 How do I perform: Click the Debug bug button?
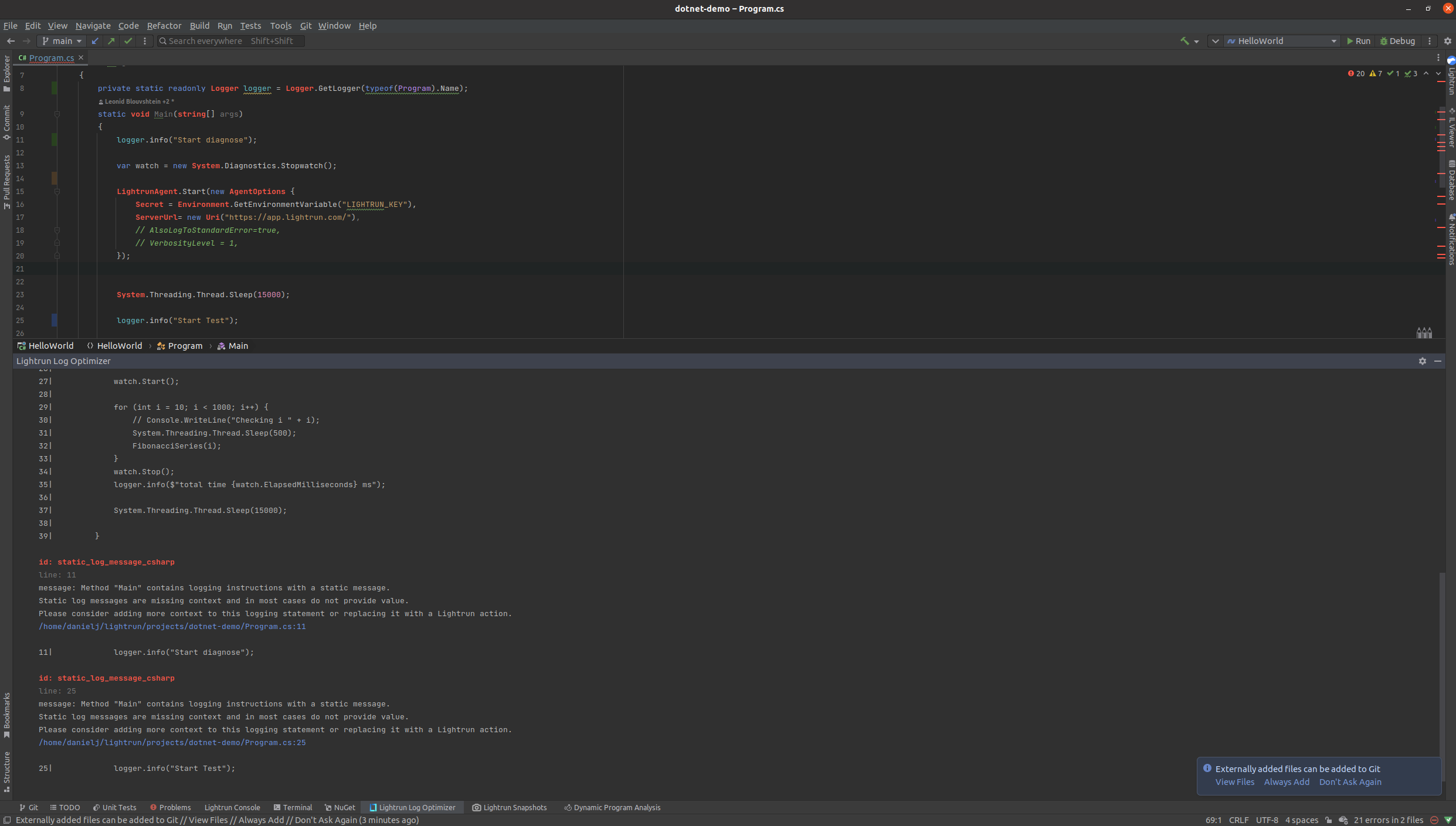point(1397,41)
